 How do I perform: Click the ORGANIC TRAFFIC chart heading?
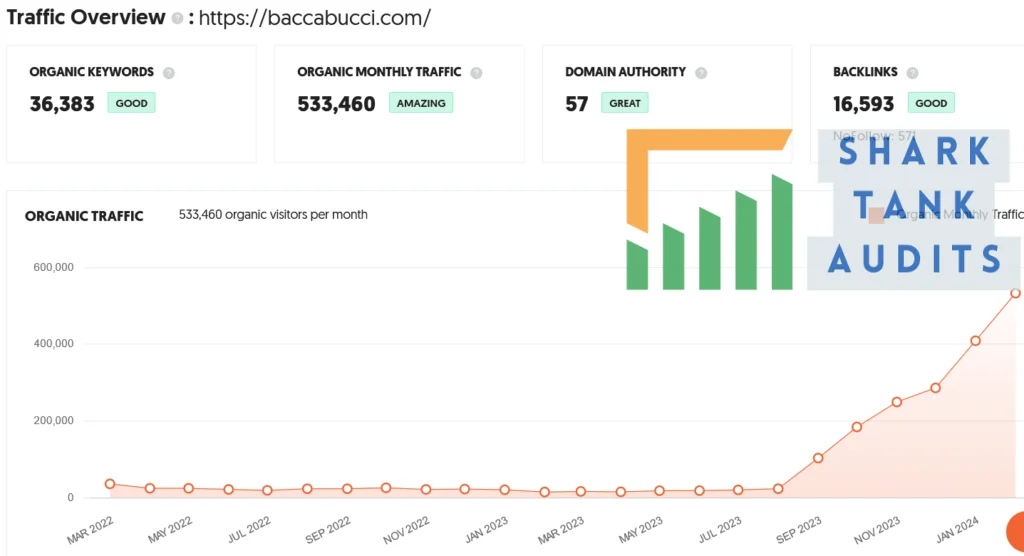(x=84, y=216)
